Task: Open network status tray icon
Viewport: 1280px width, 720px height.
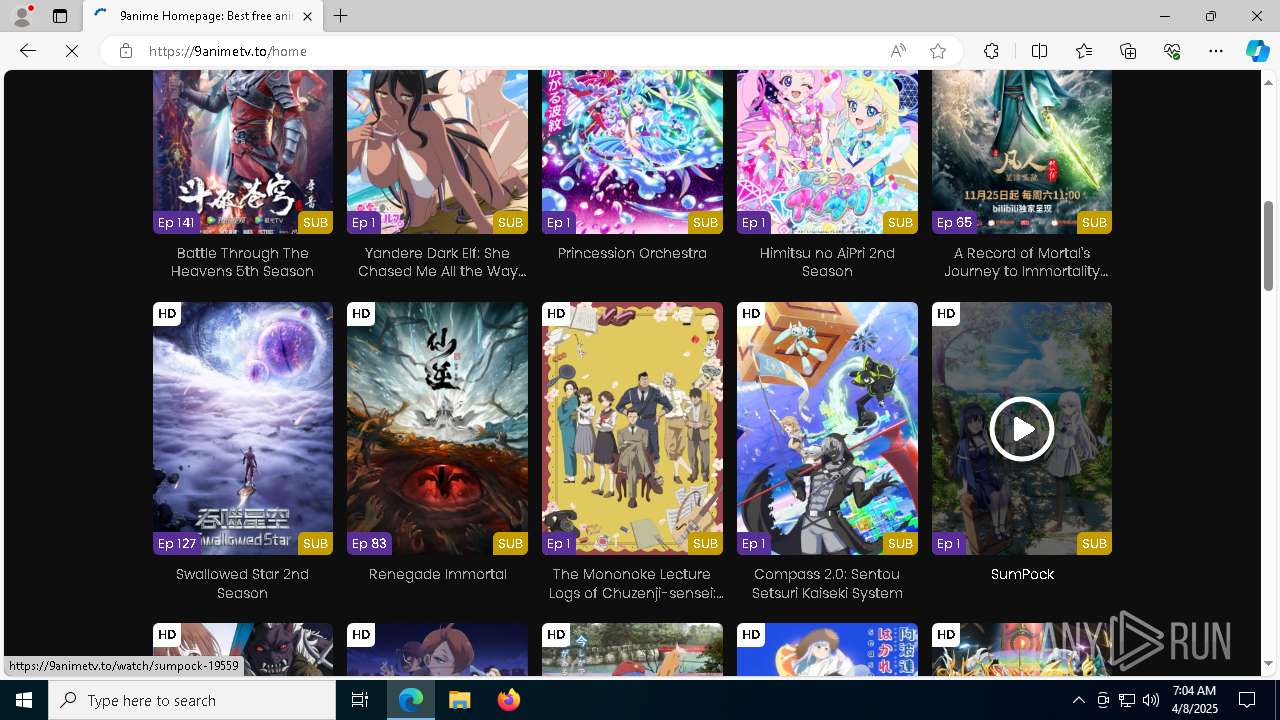Action: [1127, 700]
